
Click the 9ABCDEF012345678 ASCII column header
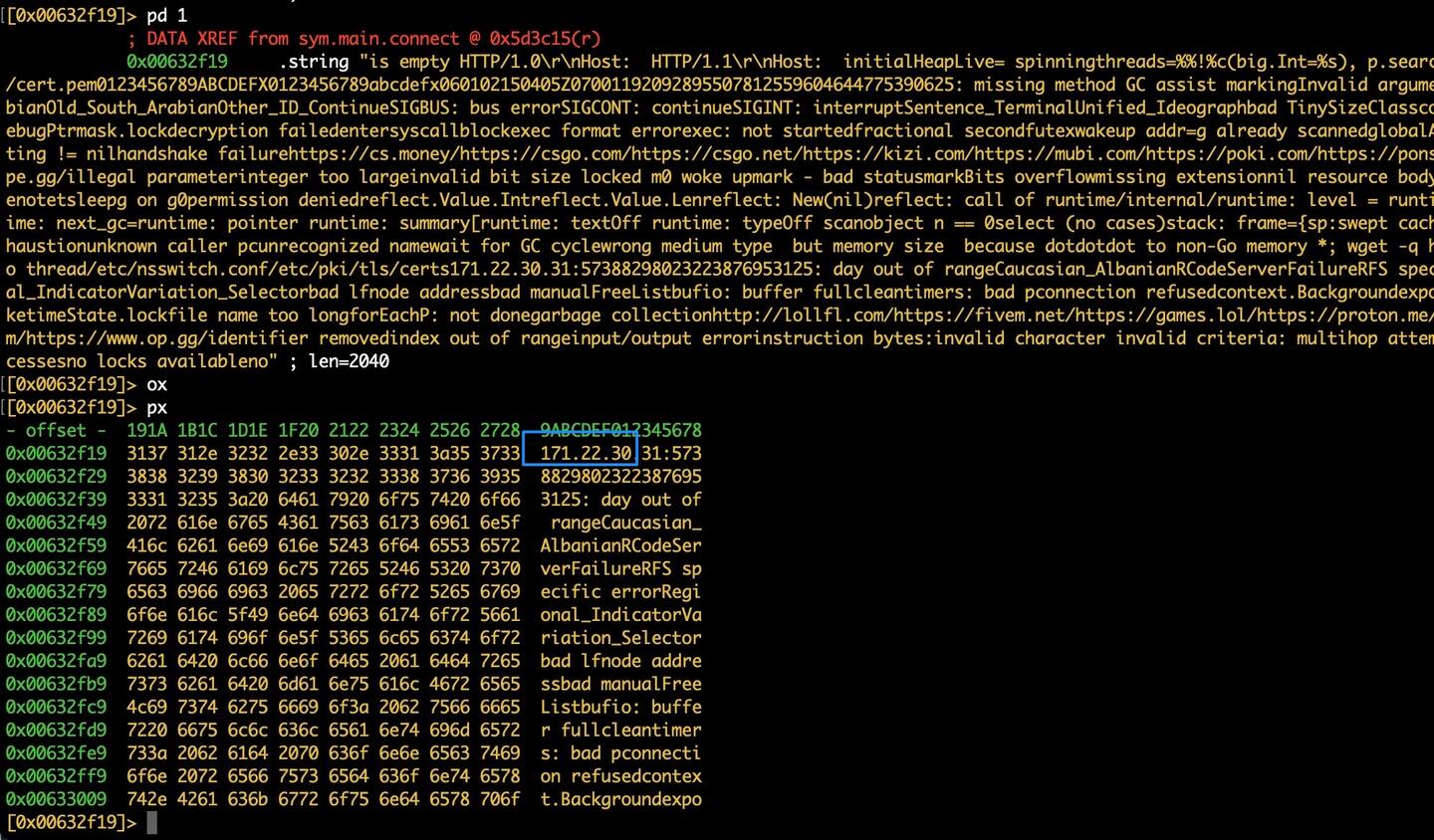click(620, 430)
